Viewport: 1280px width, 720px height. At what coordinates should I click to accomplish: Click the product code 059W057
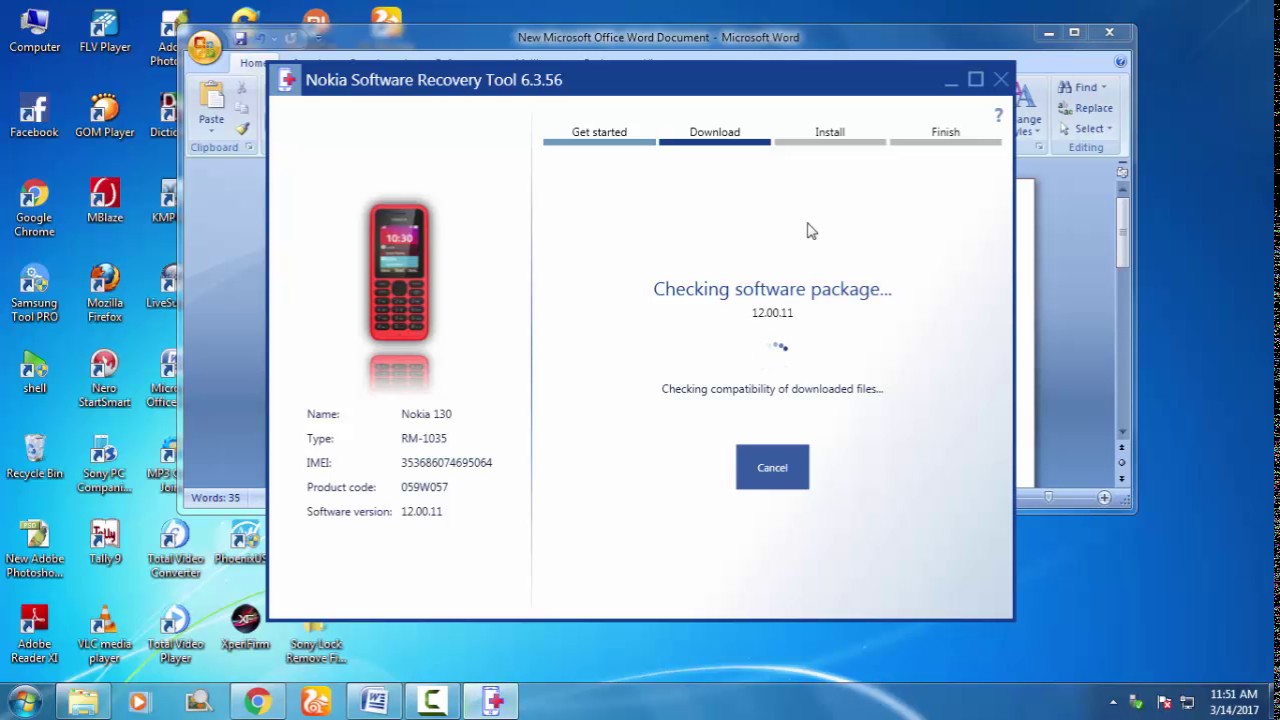(x=424, y=487)
